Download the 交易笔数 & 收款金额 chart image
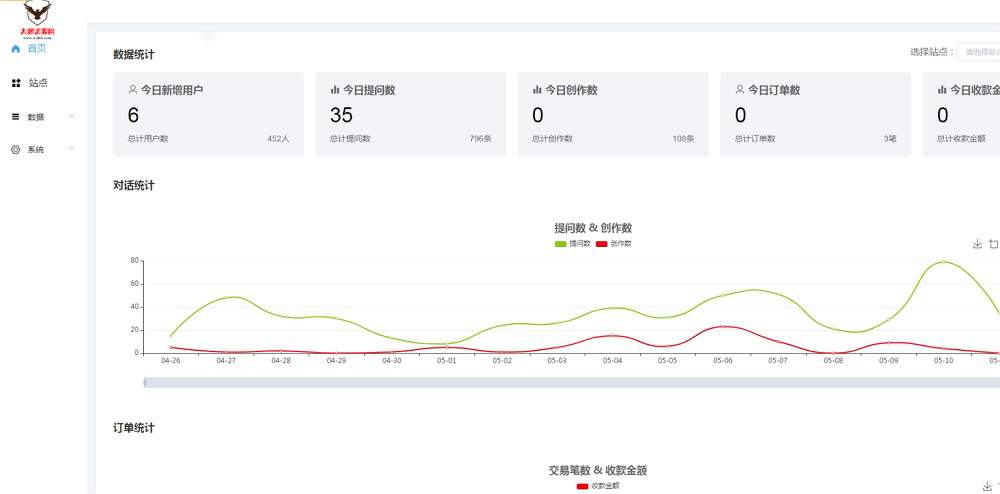The width and height of the screenshot is (1000, 494). point(988,485)
